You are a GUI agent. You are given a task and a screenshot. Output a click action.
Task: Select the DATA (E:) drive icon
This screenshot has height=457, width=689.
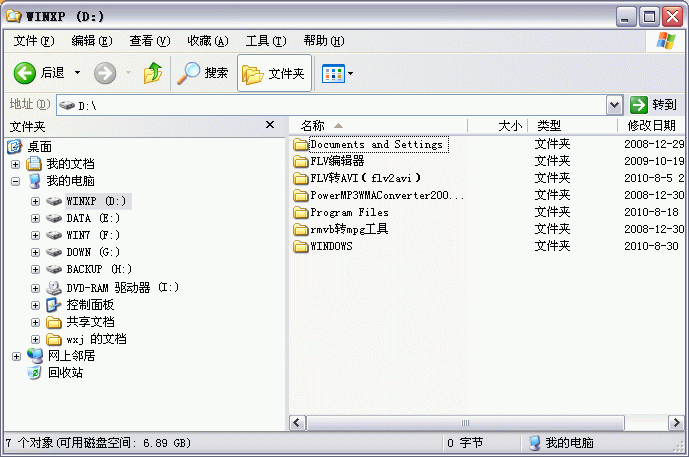[x=54, y=218]
